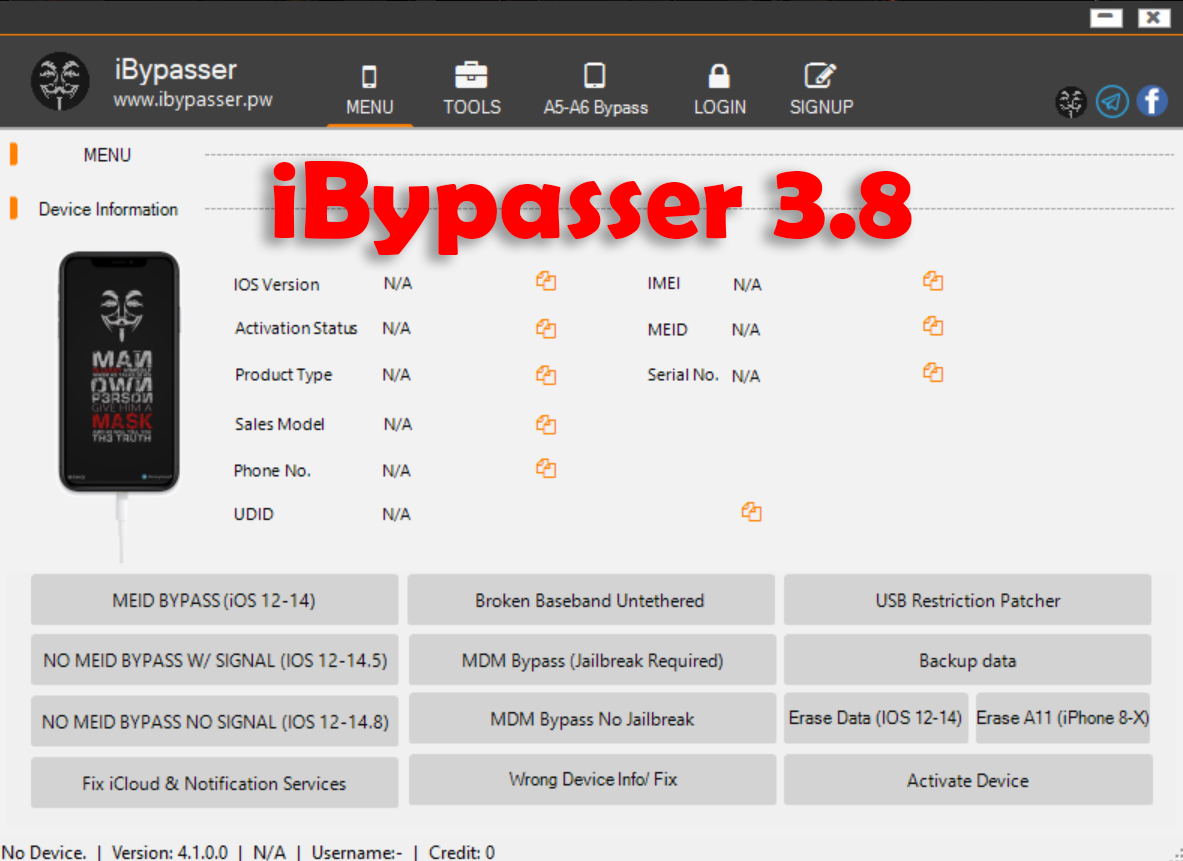
Task: Copy the MEID value
Action: point(933,326)
